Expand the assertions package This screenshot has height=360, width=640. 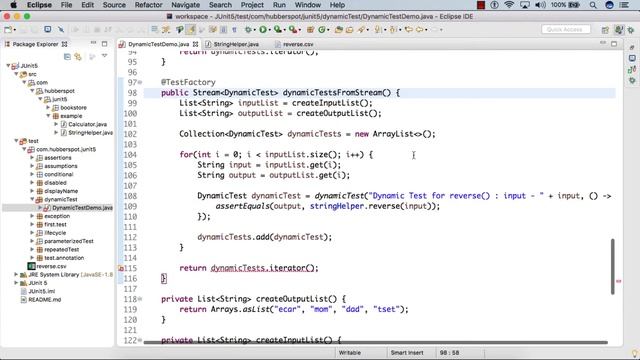click(32, 158)
